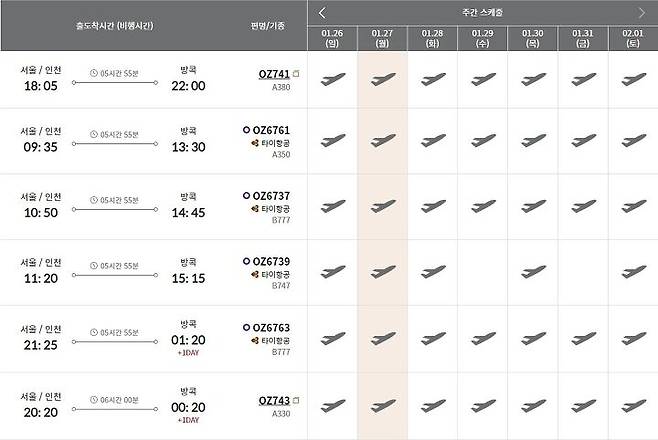Select the 02.01 Saturday date column header

633,38
